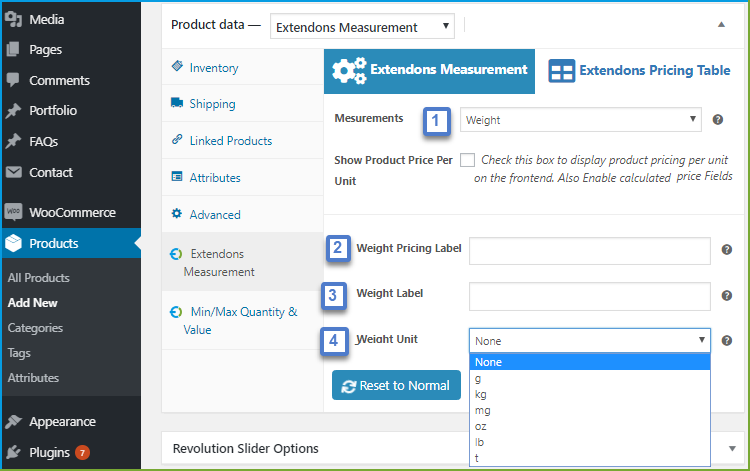This screenshot has height=471, width=750.
Task: Click the help icon beside Weight Unit
Action: point(727,340)
